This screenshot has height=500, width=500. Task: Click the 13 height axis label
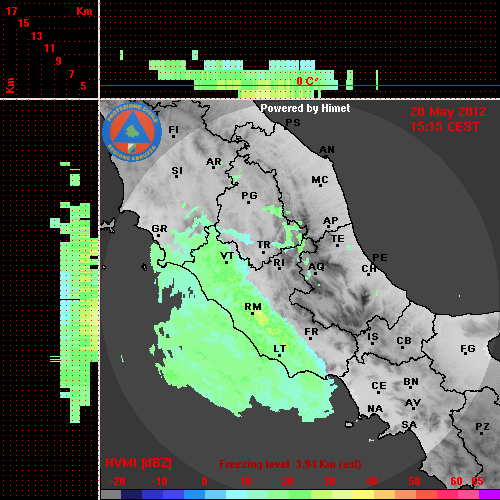coord(37,36)
